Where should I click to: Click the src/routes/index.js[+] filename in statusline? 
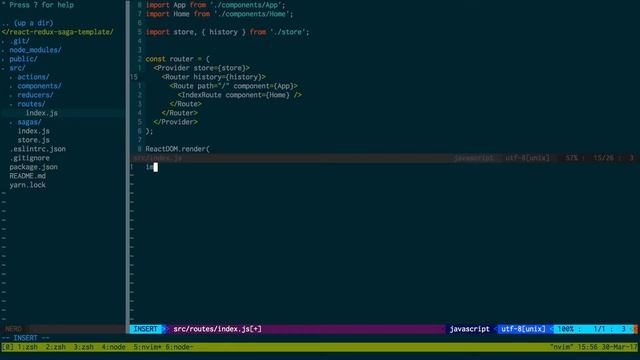pos(217,329)
